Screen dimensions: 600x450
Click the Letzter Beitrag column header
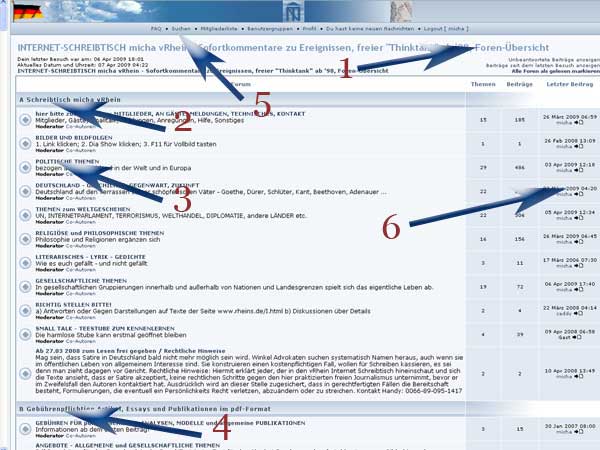pos(570,84)
